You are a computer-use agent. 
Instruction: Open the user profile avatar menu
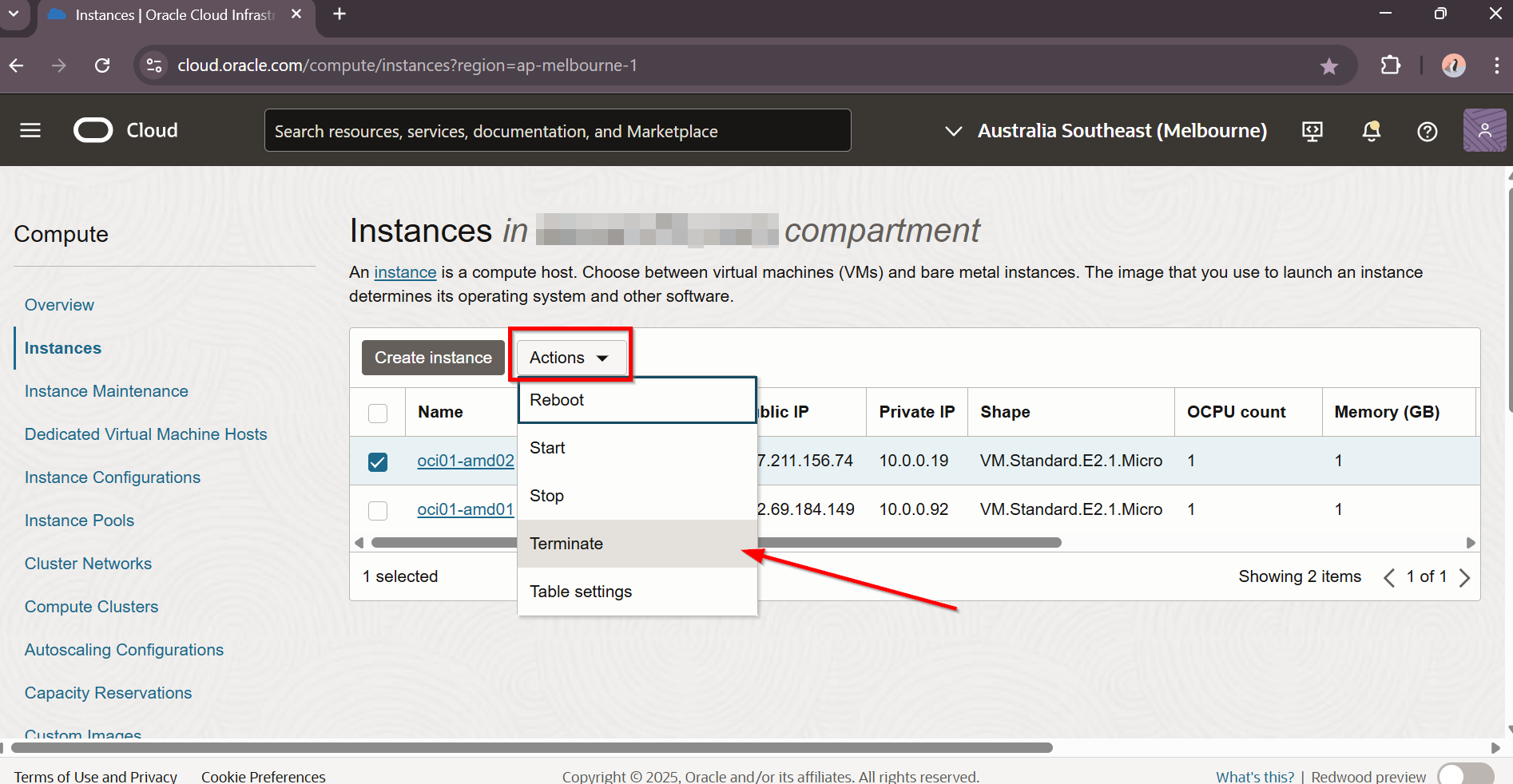1483,130
